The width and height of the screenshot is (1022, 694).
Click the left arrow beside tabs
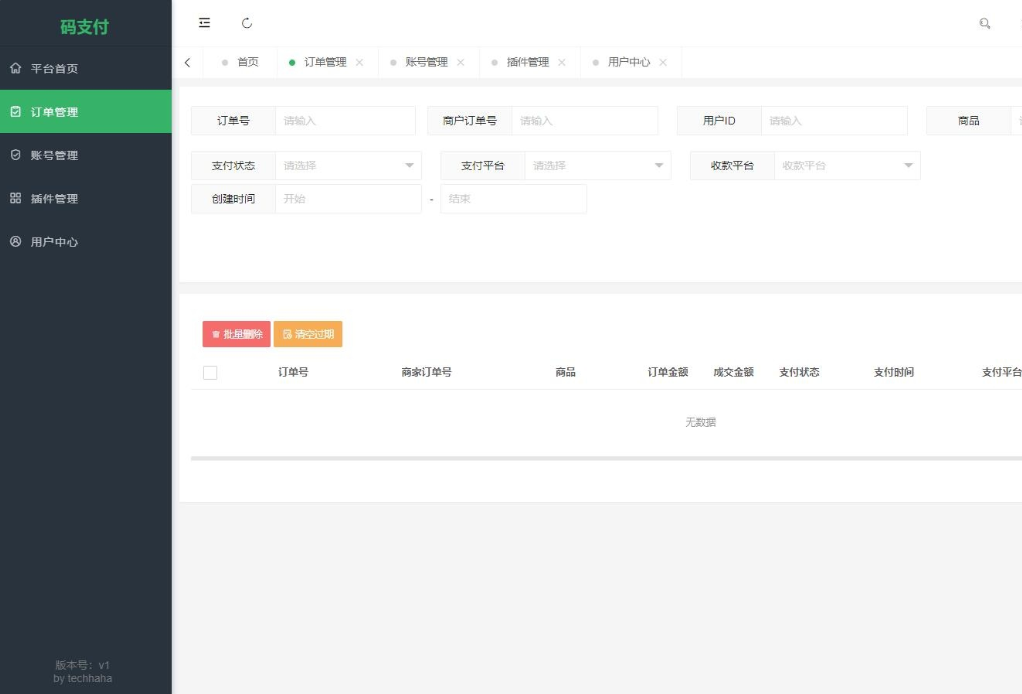tap(188, 63)
